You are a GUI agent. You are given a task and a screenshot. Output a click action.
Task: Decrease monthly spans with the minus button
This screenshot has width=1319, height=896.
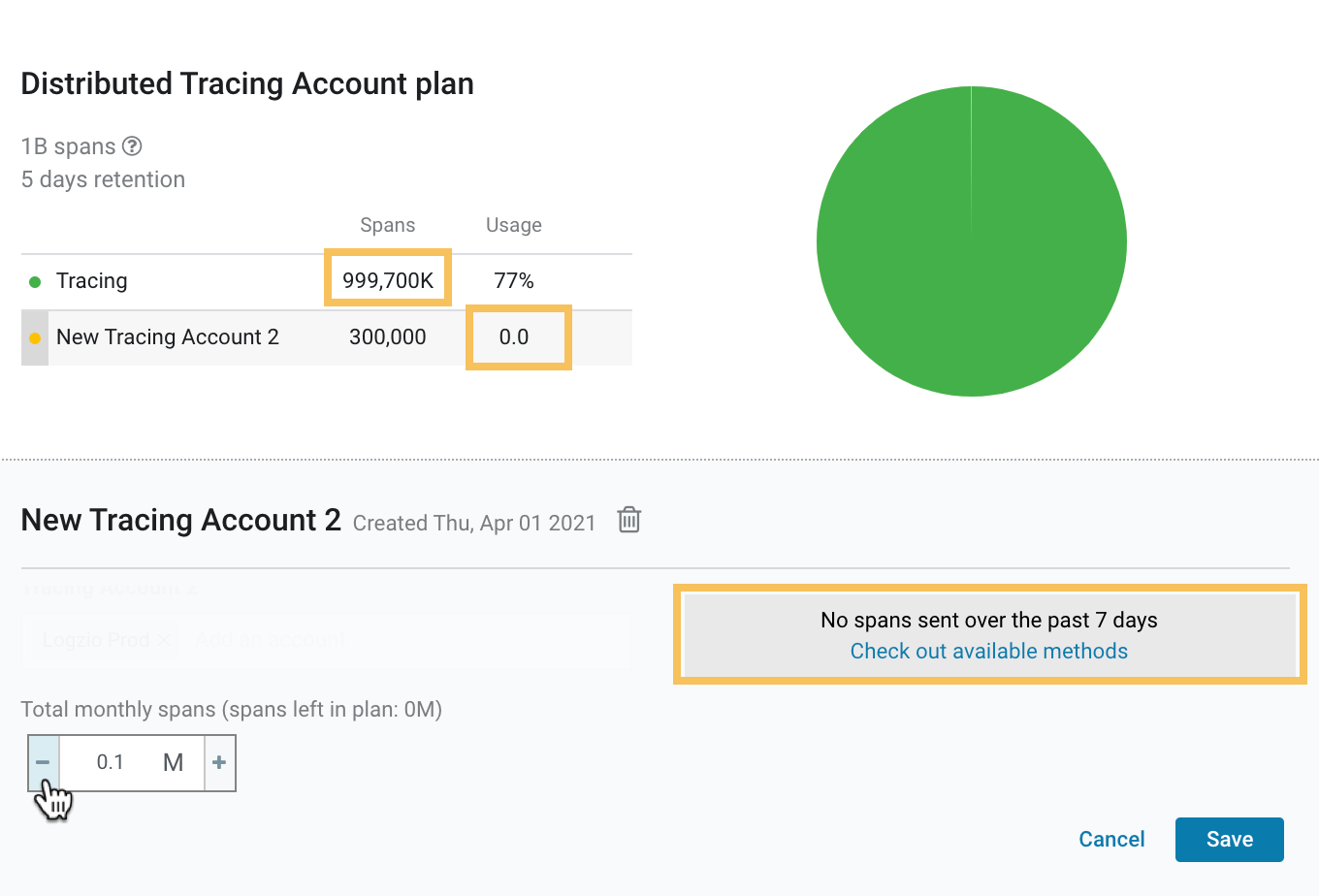[44, 763]
